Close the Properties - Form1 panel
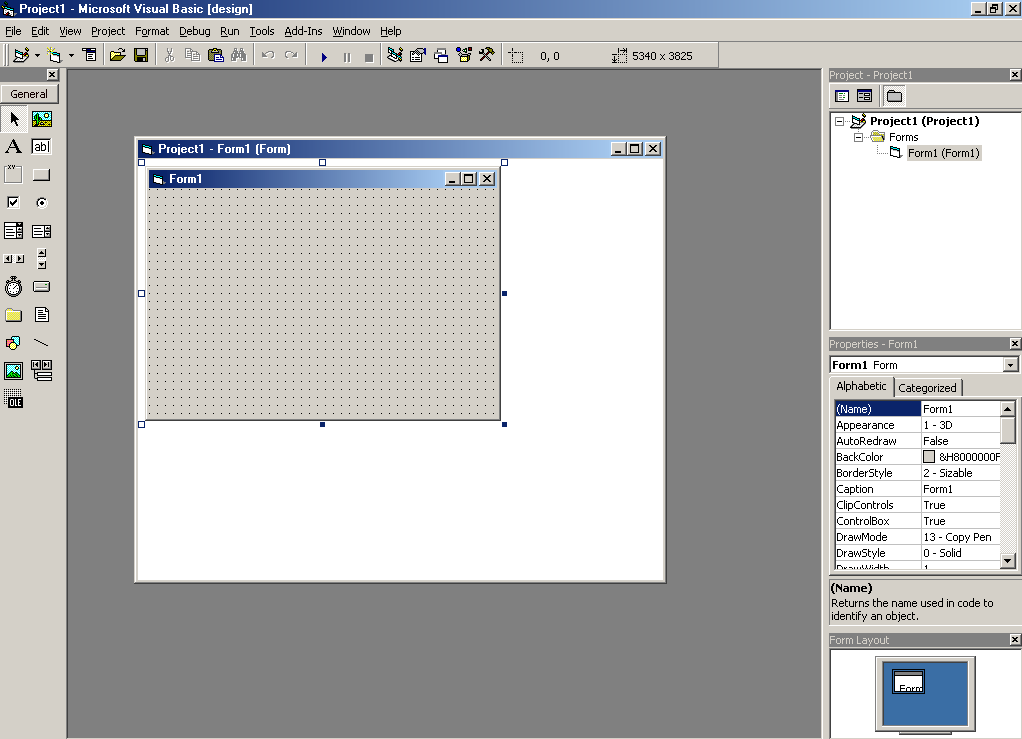Viewport: 1022px width, 739px height. tap(1015, 343)
